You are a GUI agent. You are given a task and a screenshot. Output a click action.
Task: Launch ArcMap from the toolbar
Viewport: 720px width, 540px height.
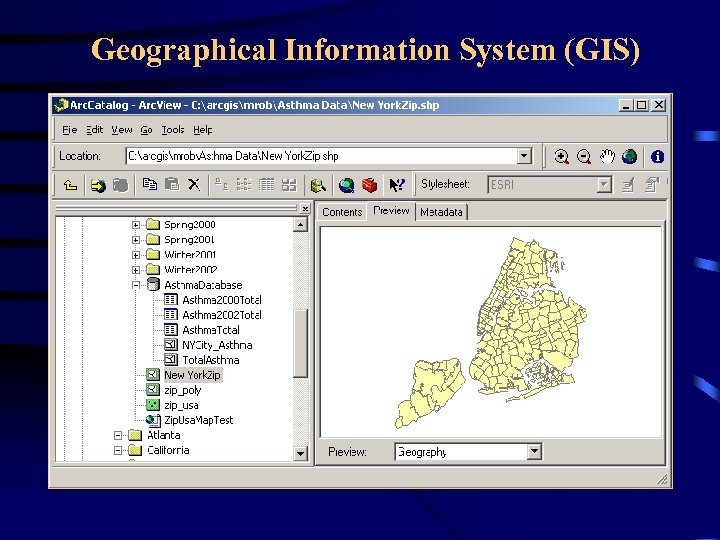[347, 185]
